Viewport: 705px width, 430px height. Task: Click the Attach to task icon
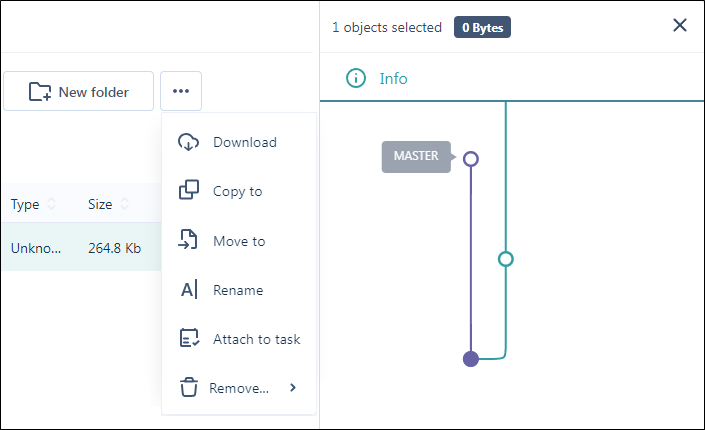click(188, 339)
